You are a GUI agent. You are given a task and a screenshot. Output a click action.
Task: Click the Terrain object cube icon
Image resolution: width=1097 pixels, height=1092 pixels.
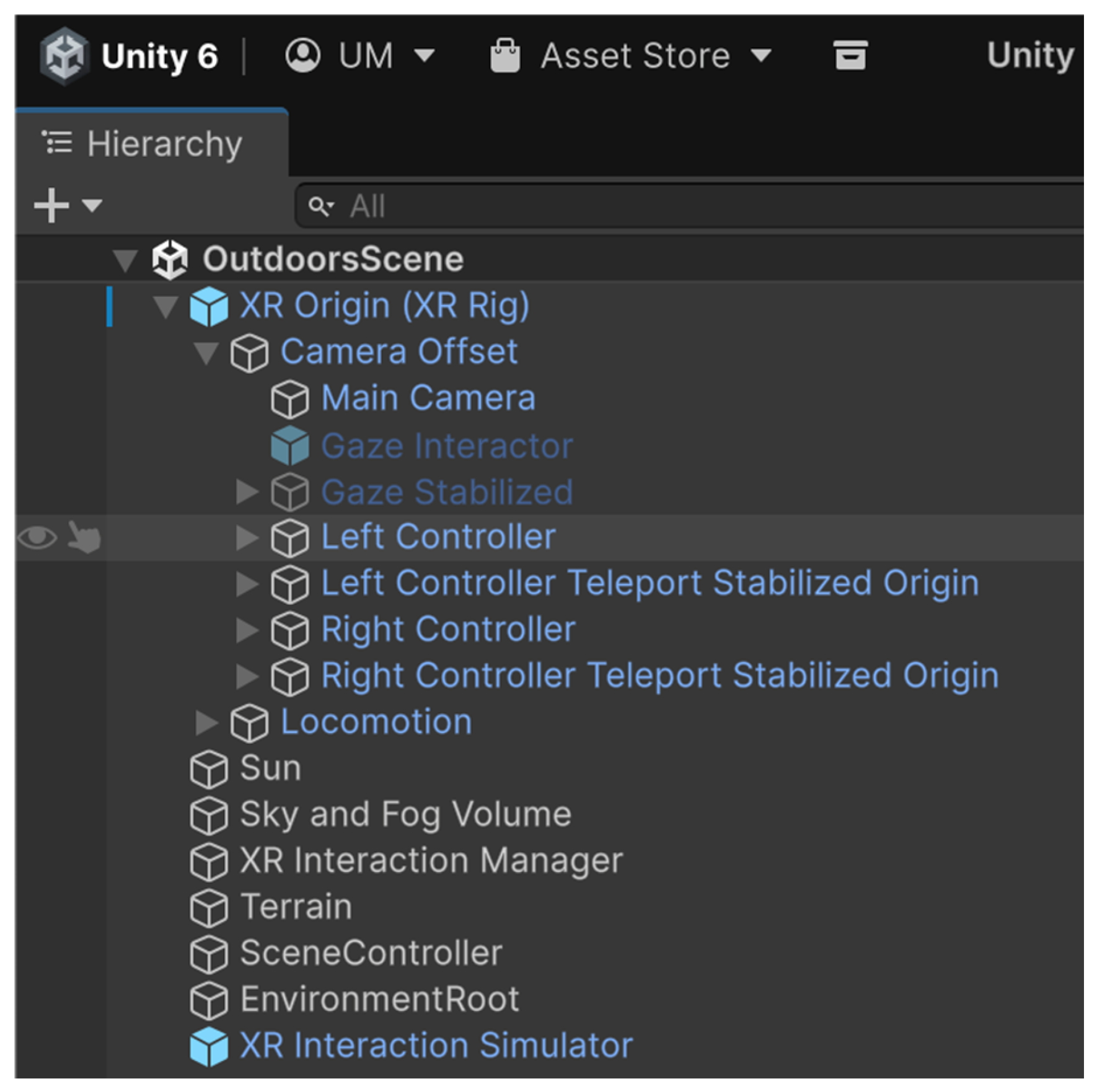(209, 908)
